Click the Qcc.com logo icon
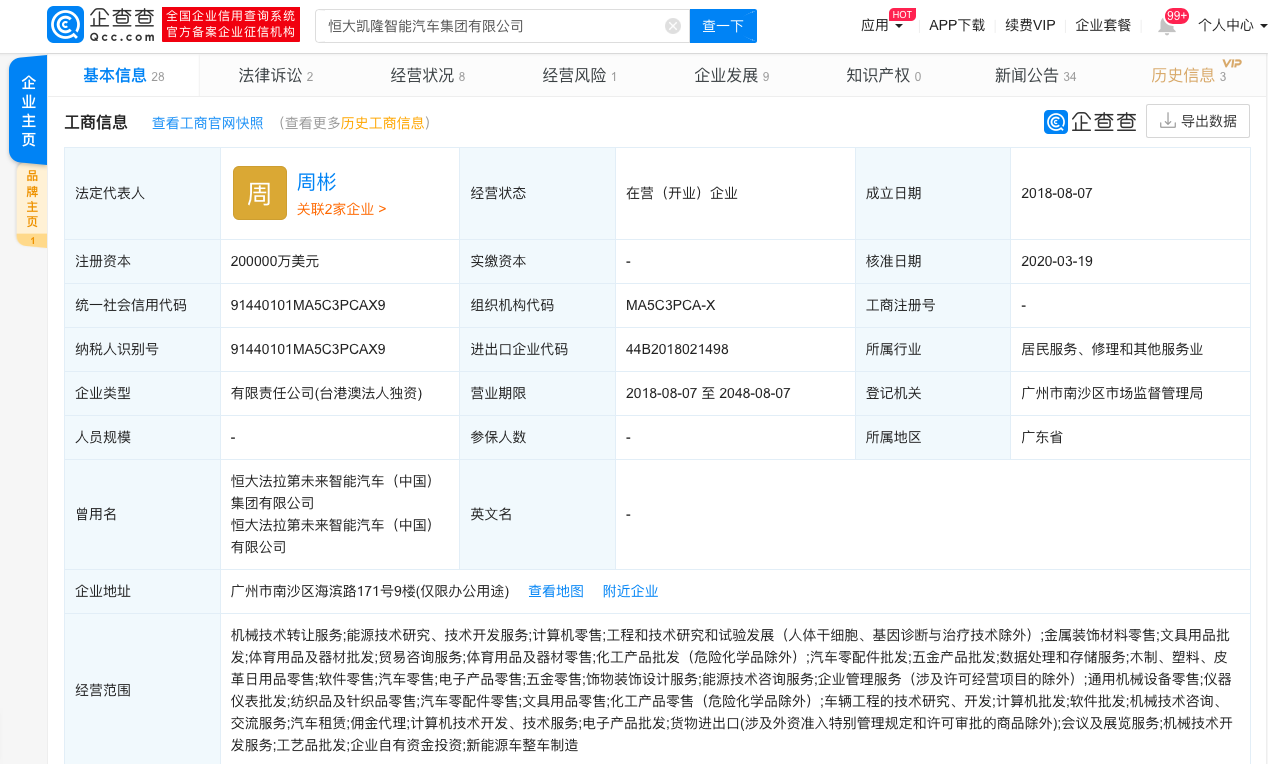The image size is (1268, 764). point(66,25)
